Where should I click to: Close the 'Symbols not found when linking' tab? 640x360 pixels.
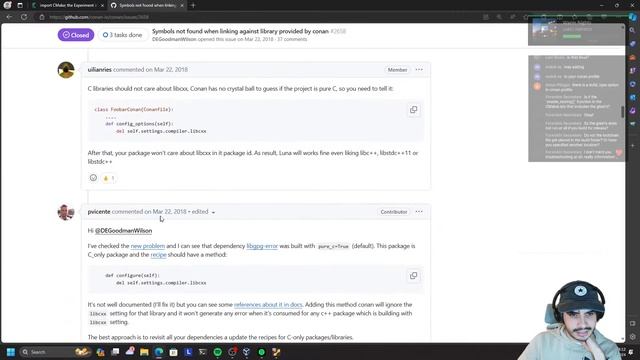pyautogui.click(x=182, y=5)
